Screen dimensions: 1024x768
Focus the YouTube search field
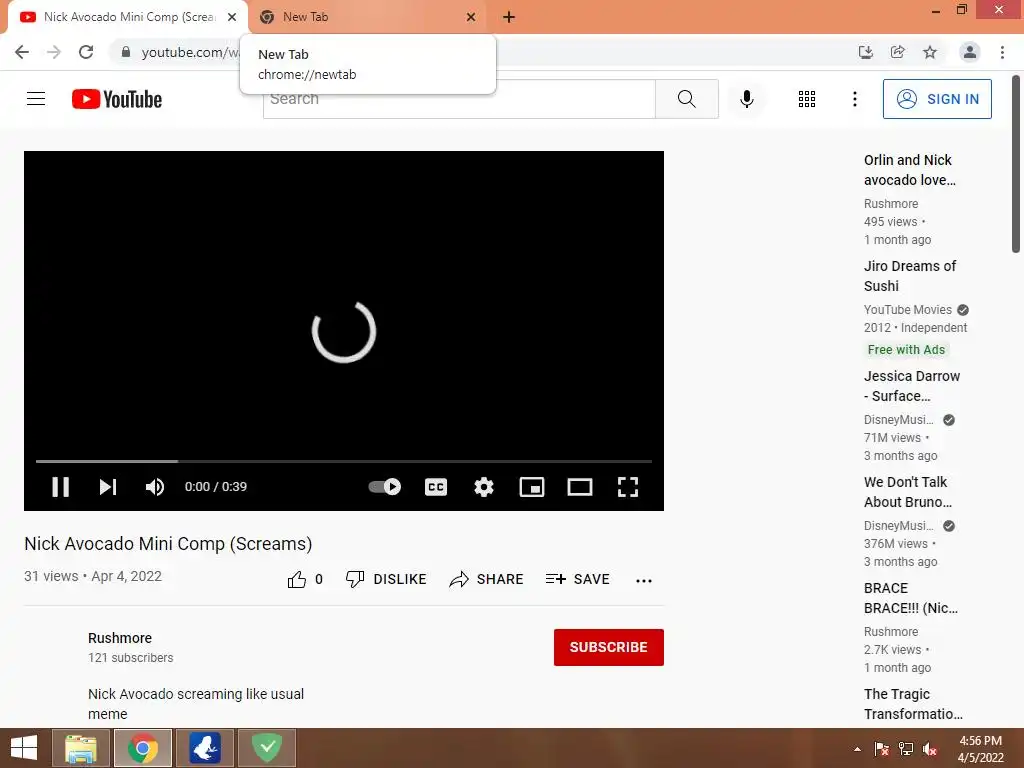(459, 99)
